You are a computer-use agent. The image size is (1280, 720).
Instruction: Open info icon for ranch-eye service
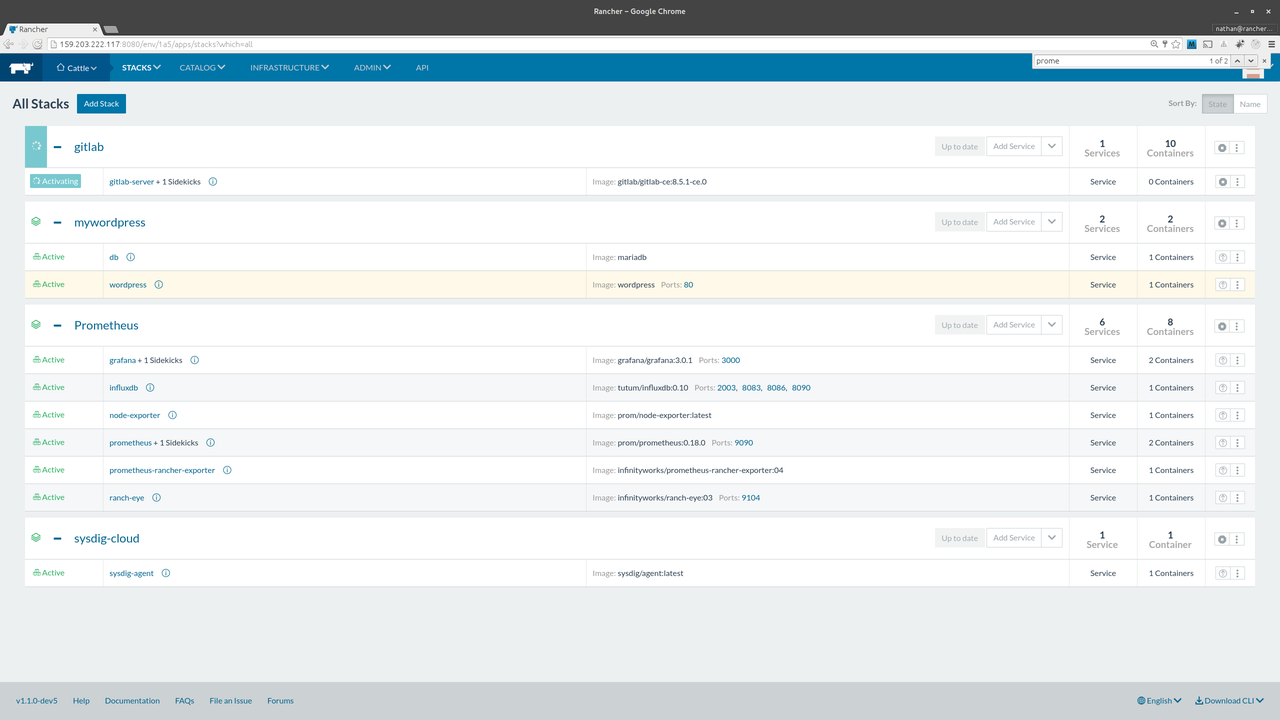(157, 498)
